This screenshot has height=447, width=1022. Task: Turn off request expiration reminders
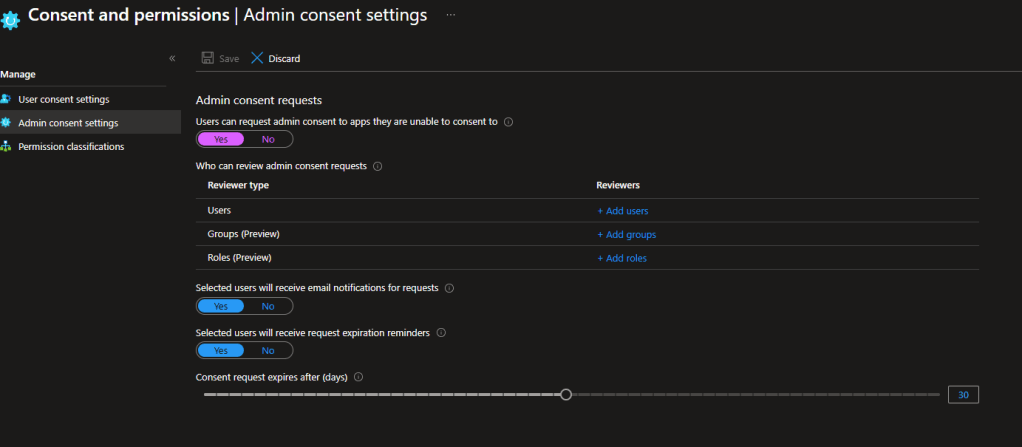(x=268, y=351)
